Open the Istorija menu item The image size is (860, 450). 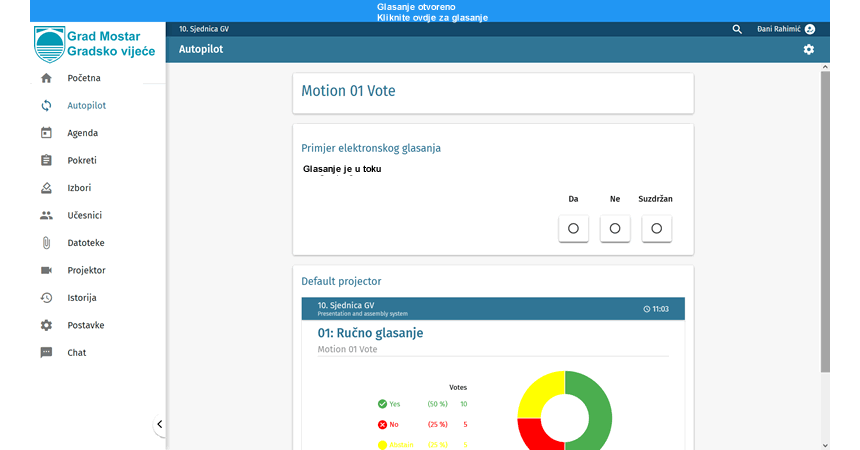tap(84, 298)
